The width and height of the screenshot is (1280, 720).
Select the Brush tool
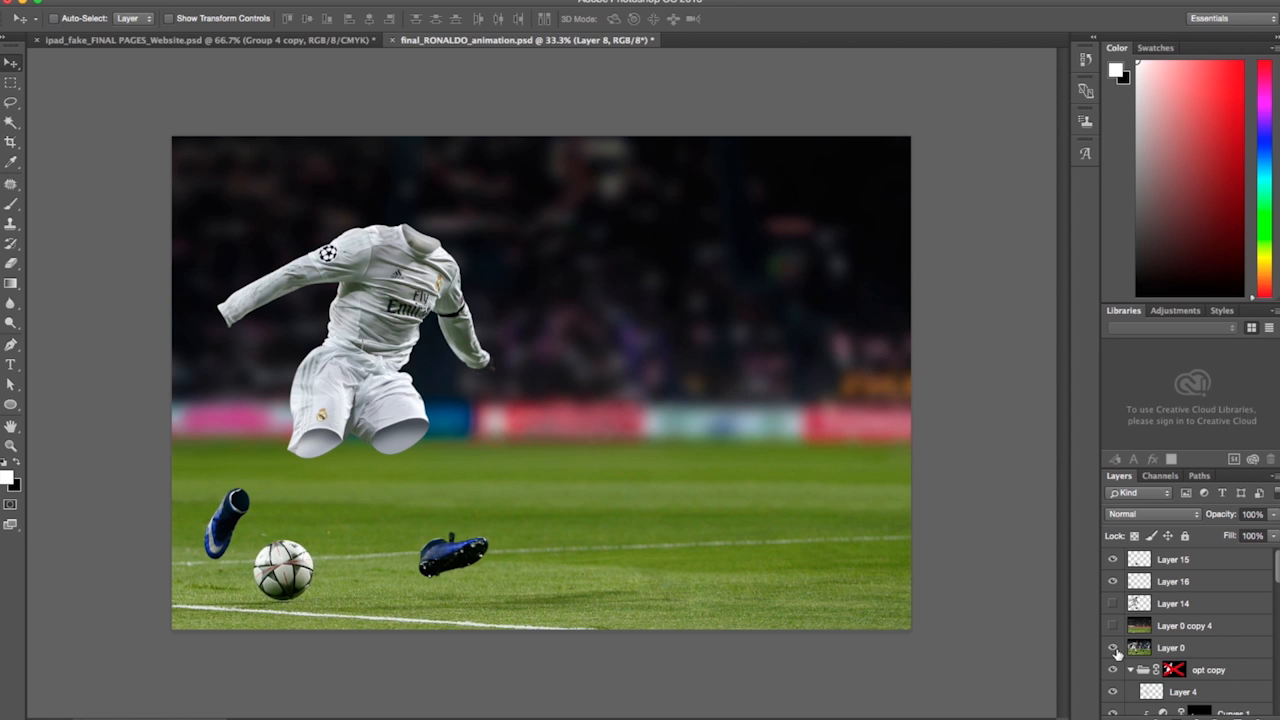(11, 205)
